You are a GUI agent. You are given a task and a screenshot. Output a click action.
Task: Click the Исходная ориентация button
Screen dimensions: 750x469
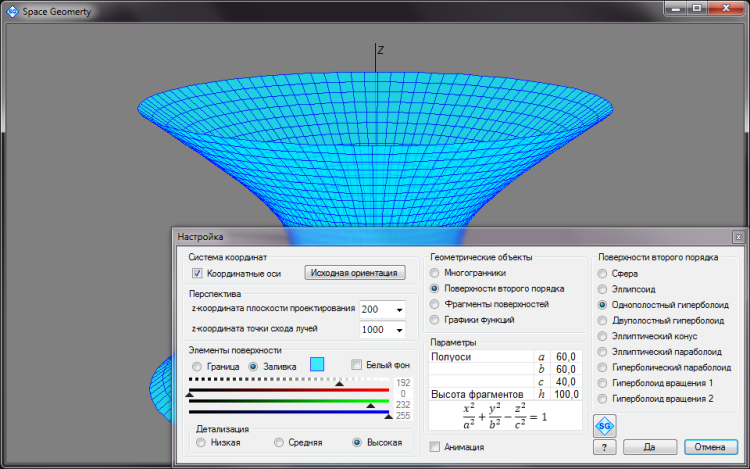[355, 273]
